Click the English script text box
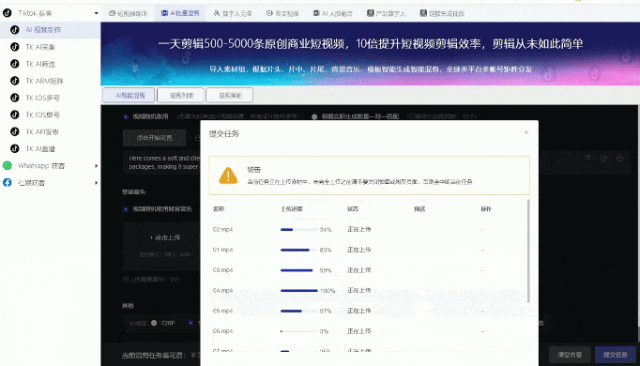 [162, 162]
